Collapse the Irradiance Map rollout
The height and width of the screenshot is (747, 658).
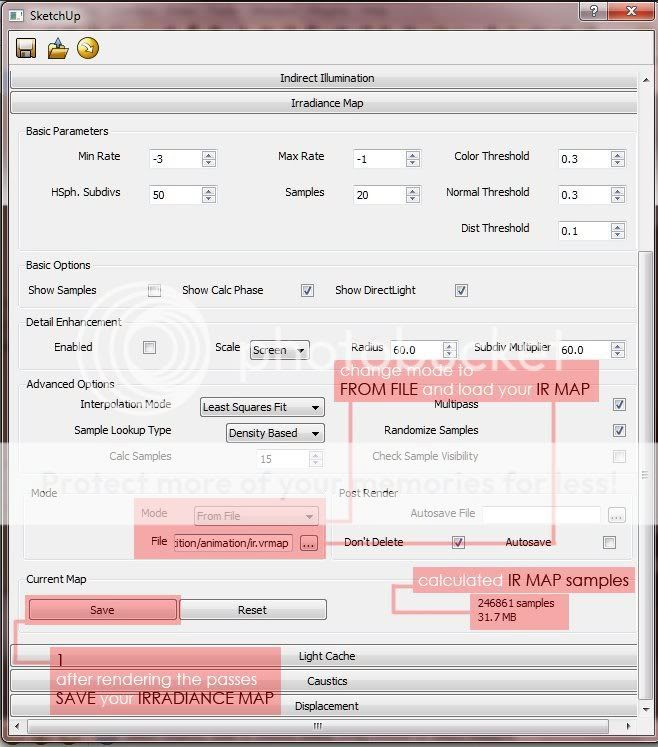point(324,103)
